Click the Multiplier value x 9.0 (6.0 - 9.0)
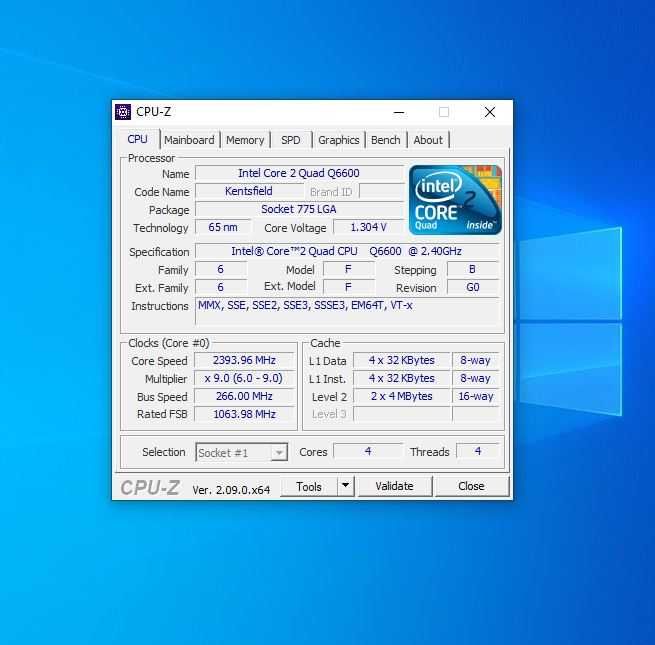The width and height of the screenshot is (655, 645). (244, 378)
